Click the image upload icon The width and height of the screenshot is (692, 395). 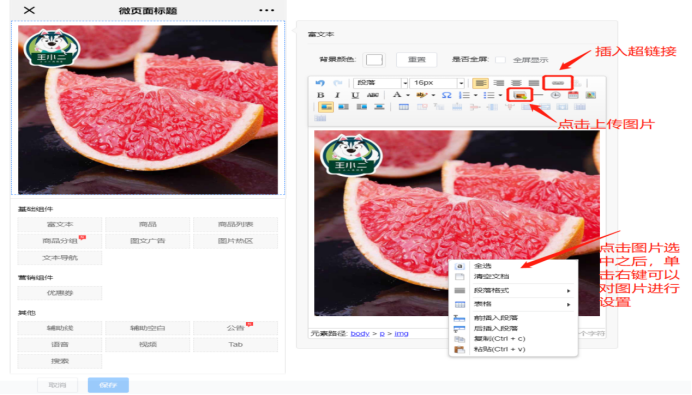click(x=520, y=95)
